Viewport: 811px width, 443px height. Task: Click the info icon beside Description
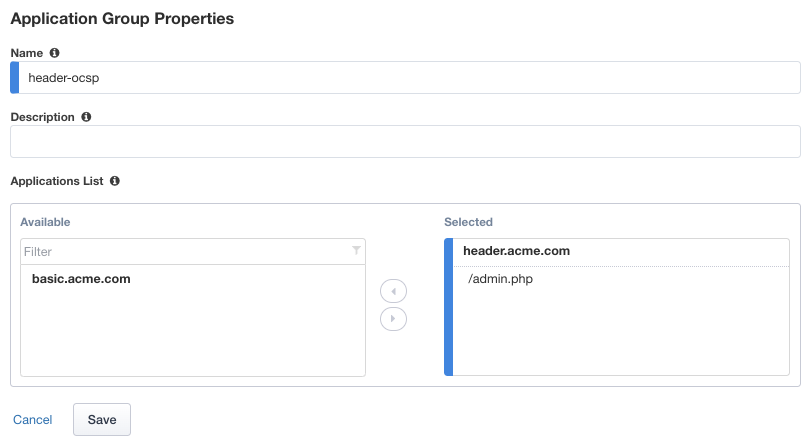(86, 117)
